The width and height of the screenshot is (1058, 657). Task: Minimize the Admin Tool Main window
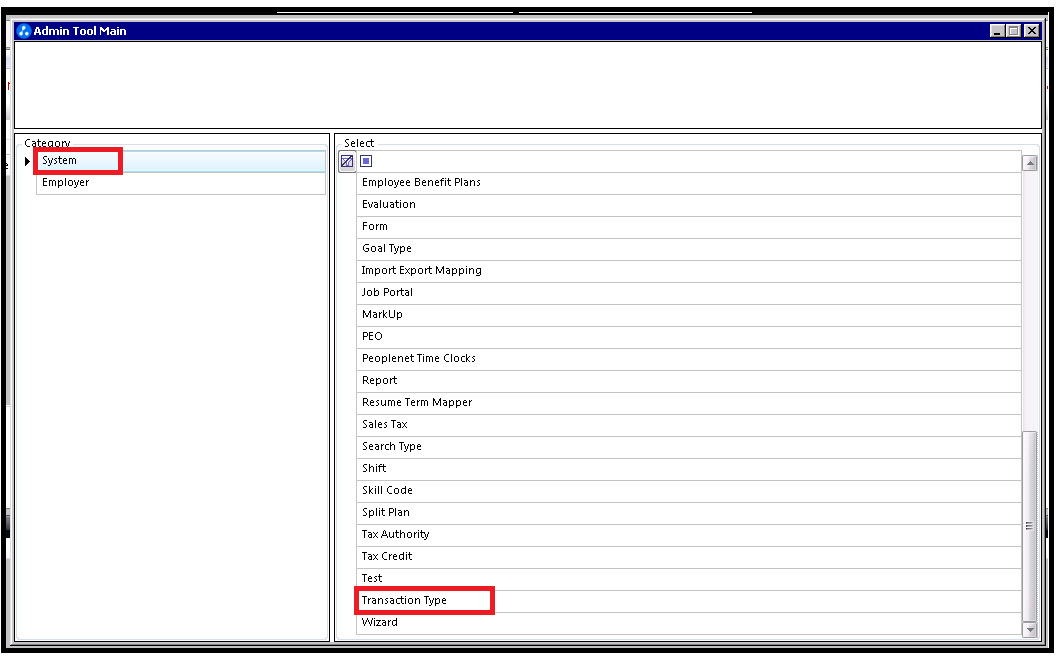click(x=998, y=31)
